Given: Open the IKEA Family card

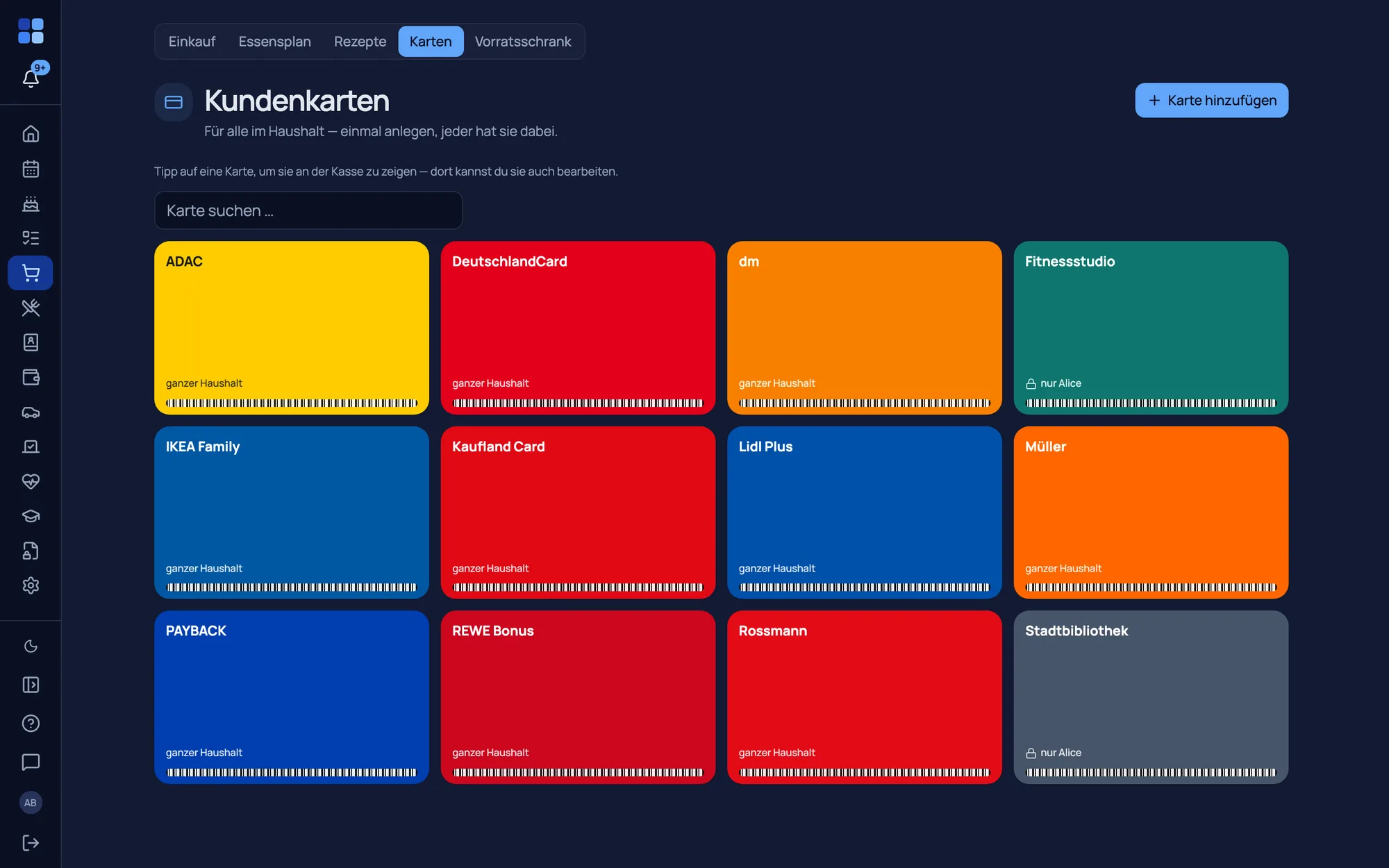Looking at the screenshot, I should tap(292, 512).
